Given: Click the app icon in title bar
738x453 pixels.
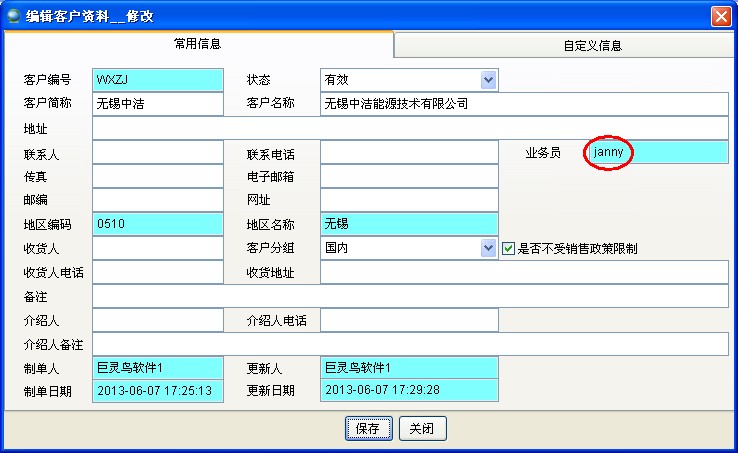Looking at the screenshot, I should tap(13, 16).
